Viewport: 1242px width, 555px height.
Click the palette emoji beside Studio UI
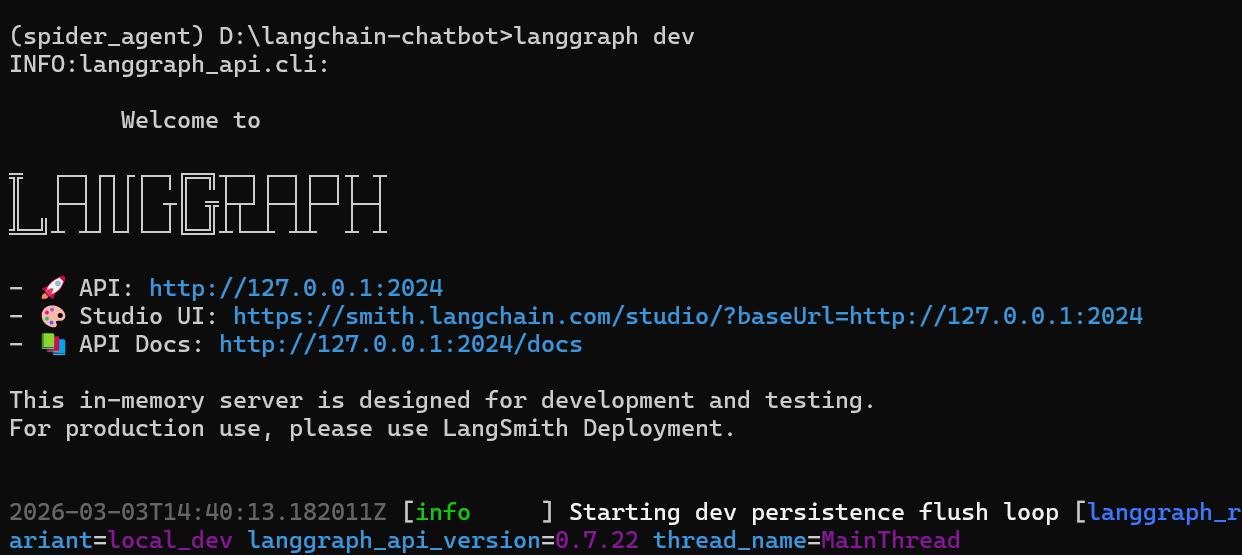coord(53,317)
